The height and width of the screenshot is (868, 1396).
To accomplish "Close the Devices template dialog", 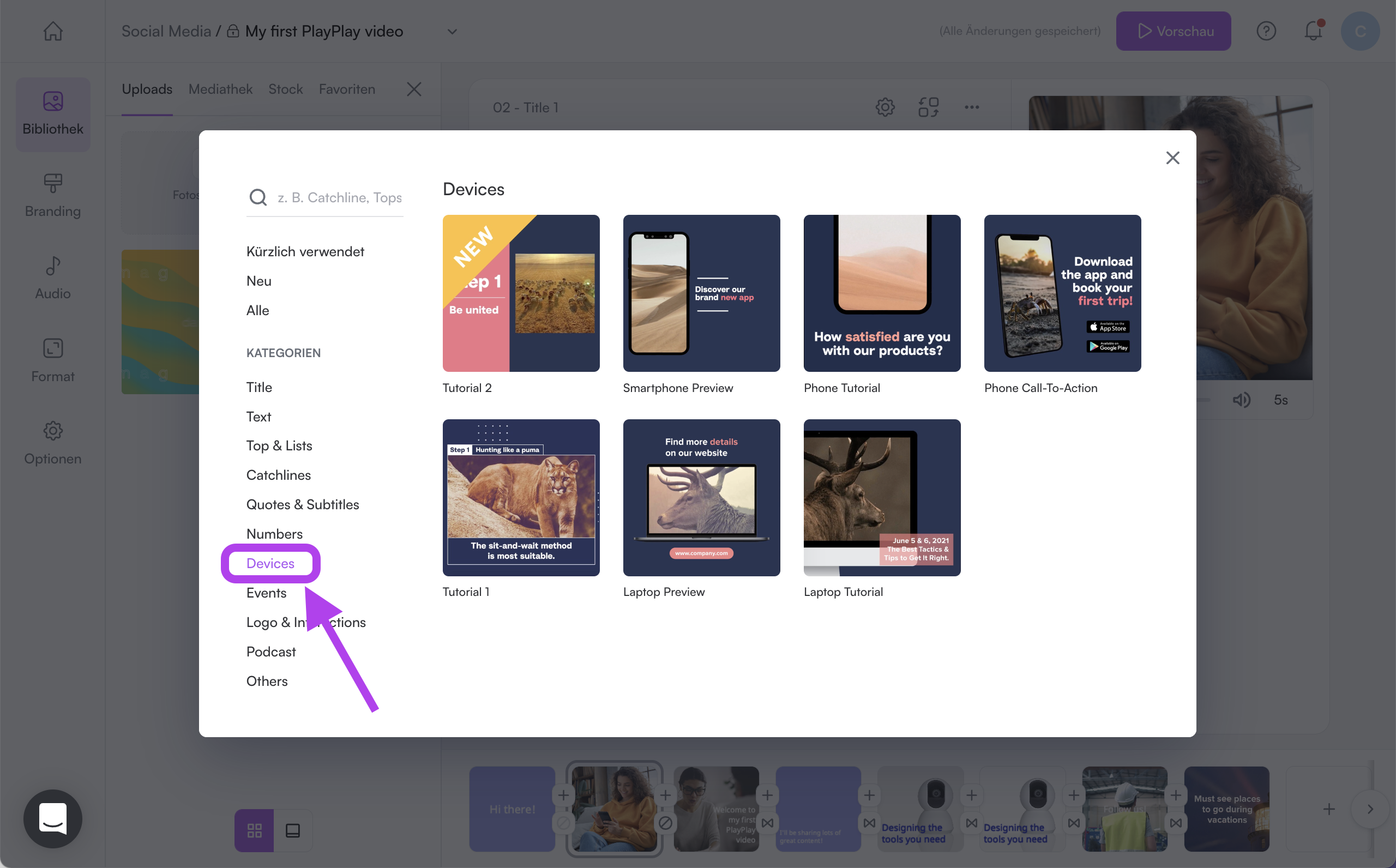I will pos(1172,158).
